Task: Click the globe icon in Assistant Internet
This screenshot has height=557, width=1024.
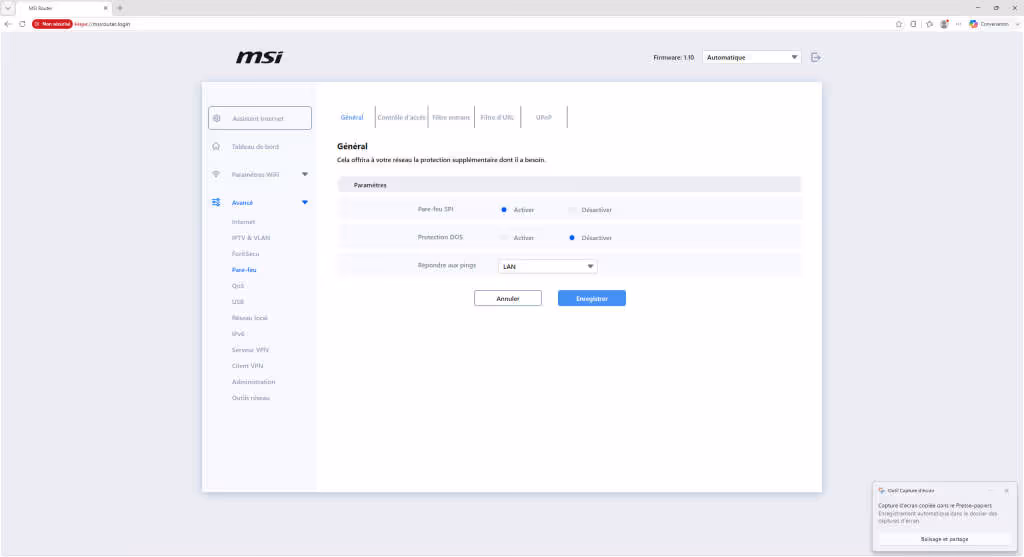Action: (x=217, y=118)
